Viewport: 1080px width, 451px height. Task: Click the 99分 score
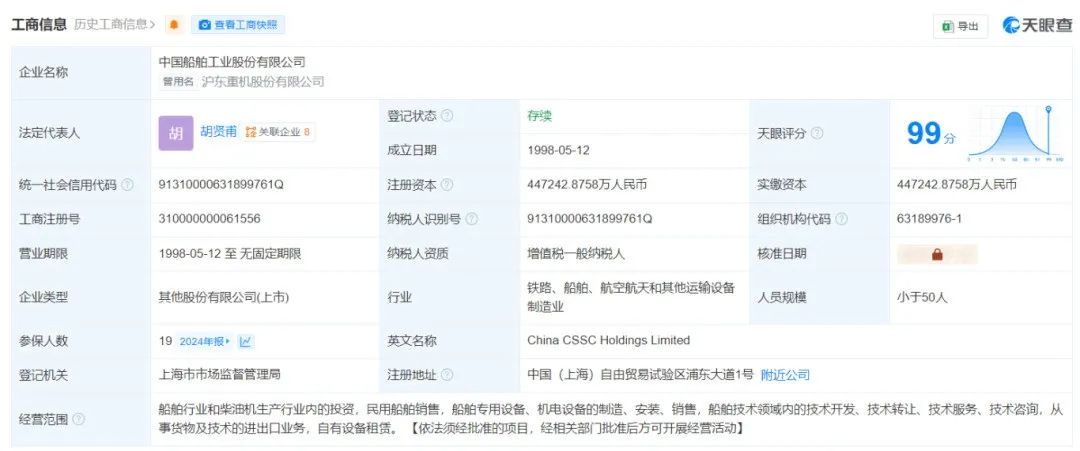pos(931,134)
